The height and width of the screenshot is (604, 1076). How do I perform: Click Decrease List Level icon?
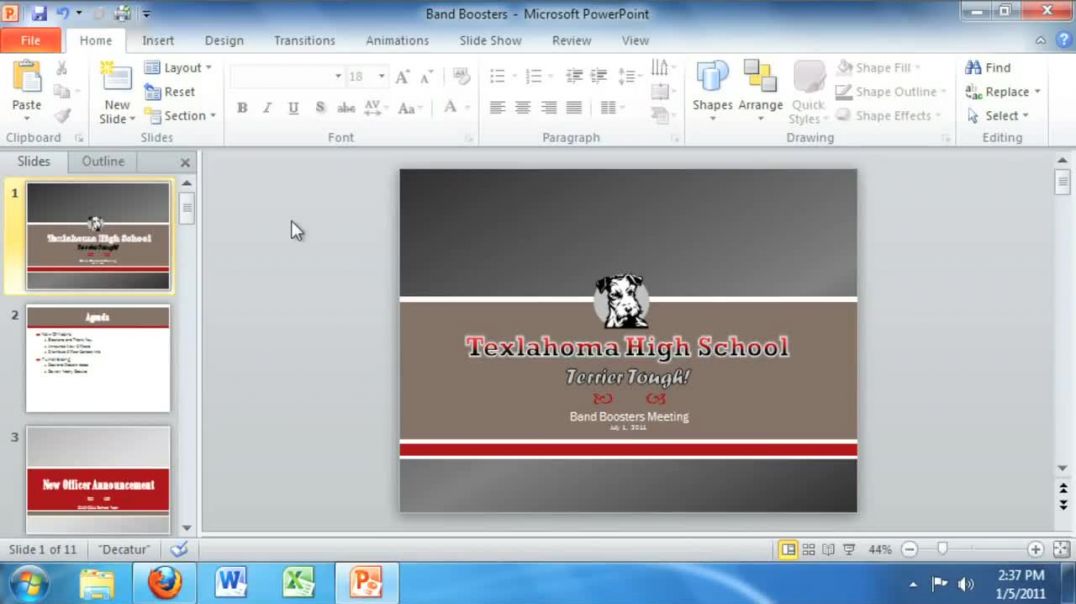point(574,76)
